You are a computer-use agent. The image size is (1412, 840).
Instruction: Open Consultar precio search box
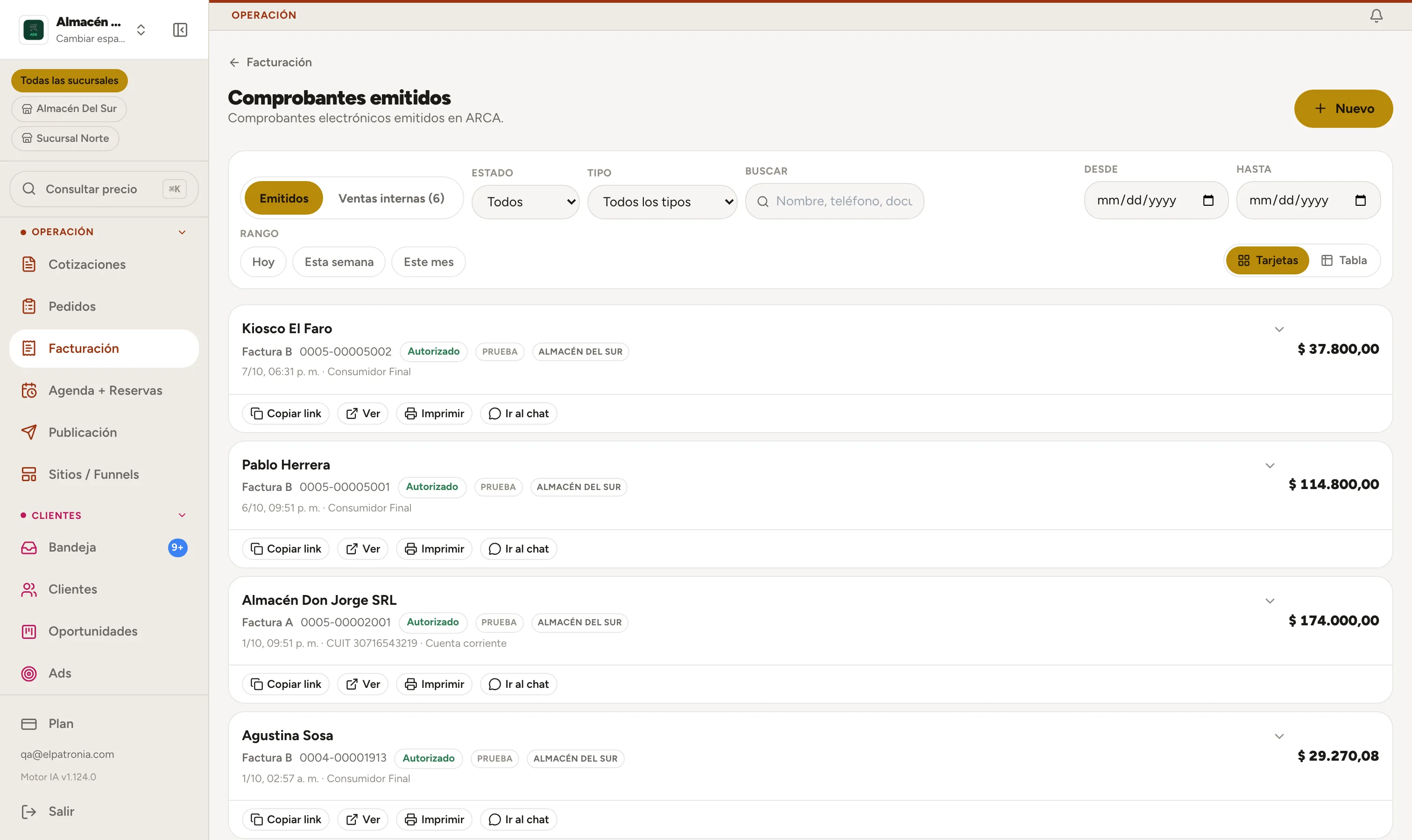coord(104,189)
